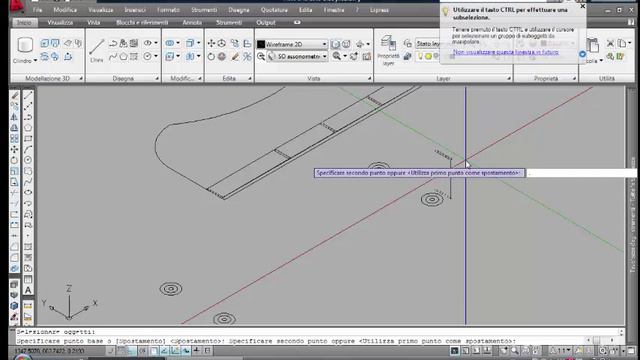Open the Cilindro dropdown arrow

coord(36,61)
